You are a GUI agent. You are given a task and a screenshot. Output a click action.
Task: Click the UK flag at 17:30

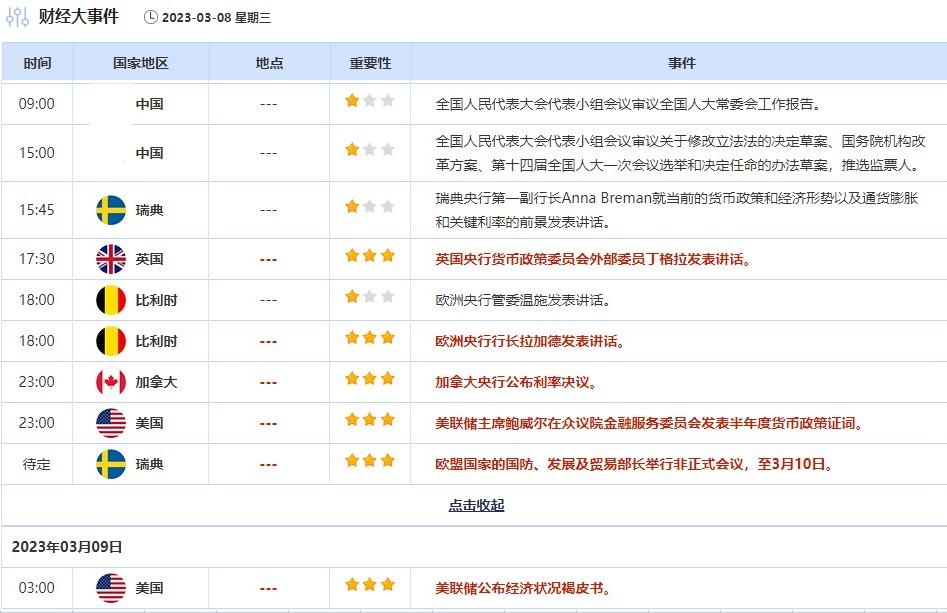coord(111,259)
